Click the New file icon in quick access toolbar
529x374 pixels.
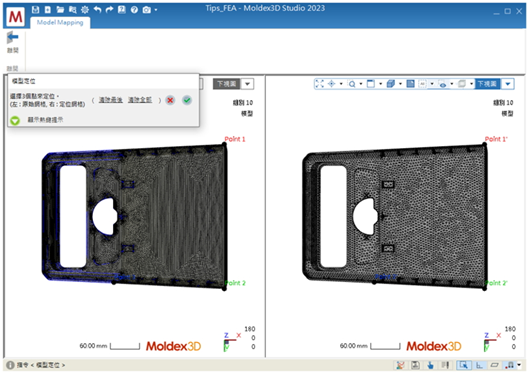click(48, 10)
